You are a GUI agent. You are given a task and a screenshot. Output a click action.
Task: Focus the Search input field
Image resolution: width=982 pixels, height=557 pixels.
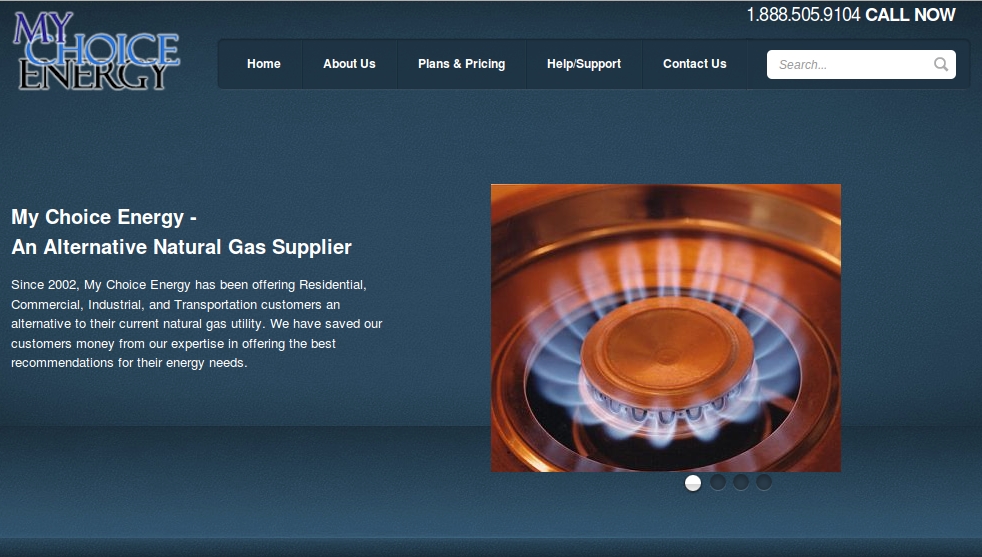click(x=861, y=65)
